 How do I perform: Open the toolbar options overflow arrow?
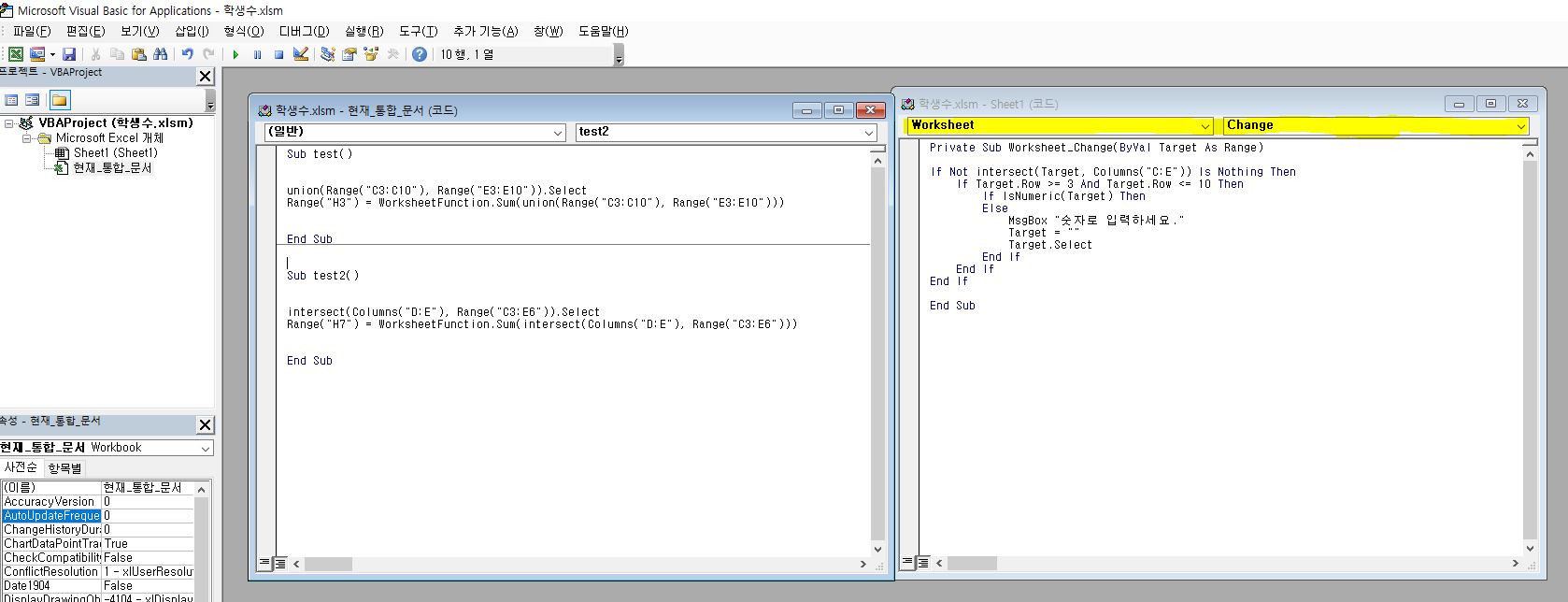tap(619, 56)
